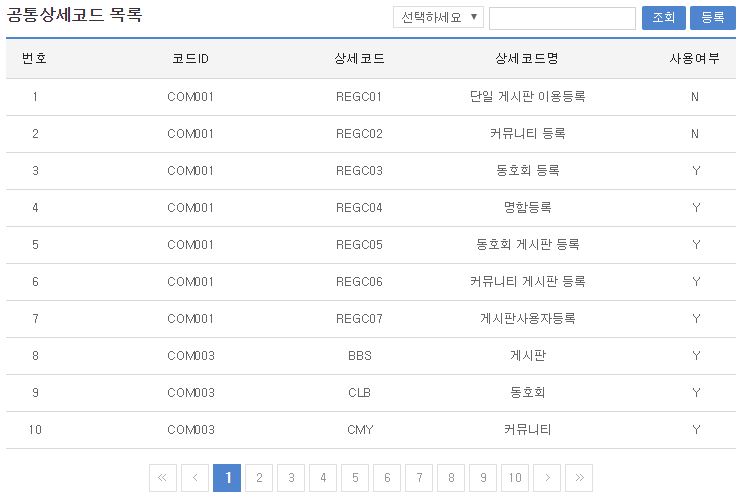Open the 게시판사용자등록 row
Image resolution: width=745 pixels, height=500 pixels.
point(527,319)
